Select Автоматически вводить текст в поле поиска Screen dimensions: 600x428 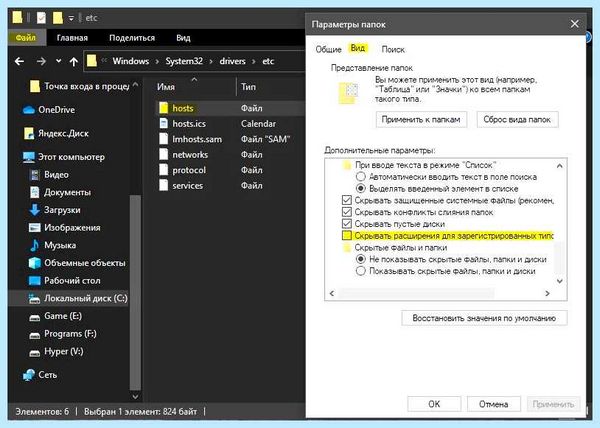click(360, 177)
